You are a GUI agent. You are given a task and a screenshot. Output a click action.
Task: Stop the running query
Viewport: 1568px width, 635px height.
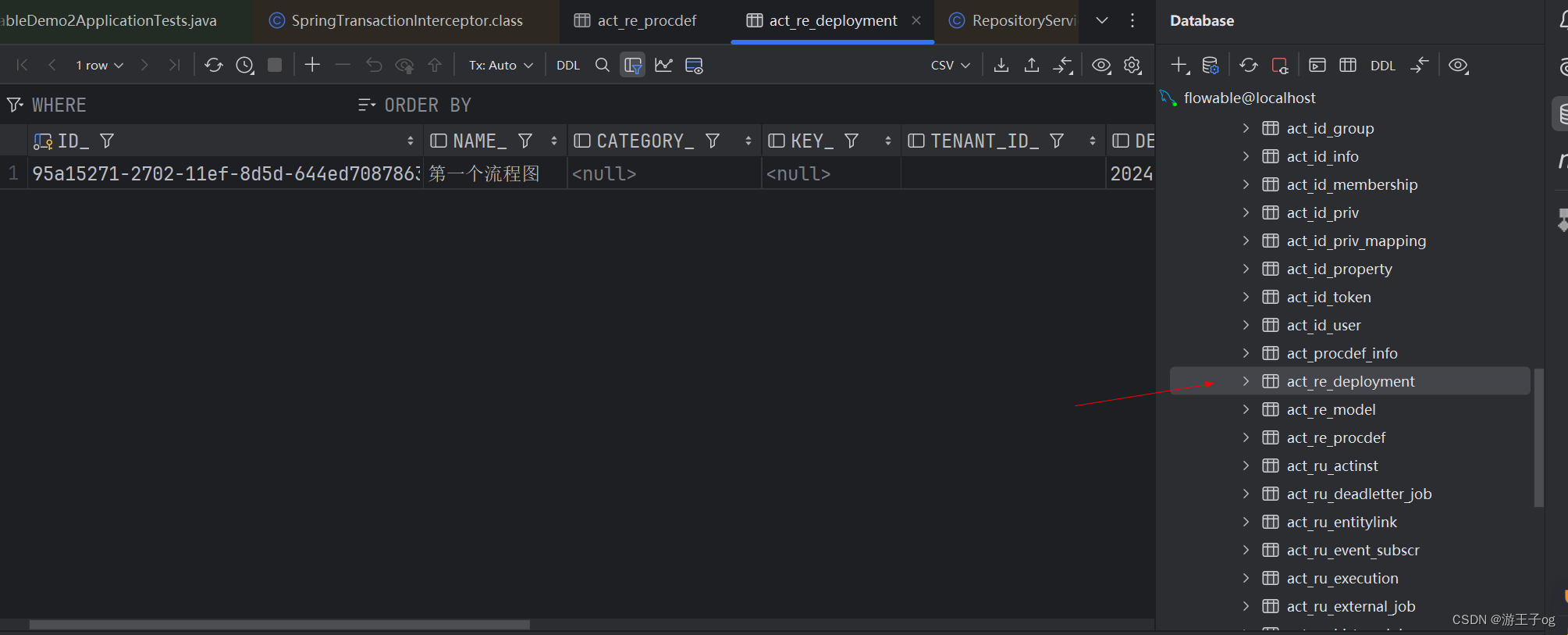point(275,65)
